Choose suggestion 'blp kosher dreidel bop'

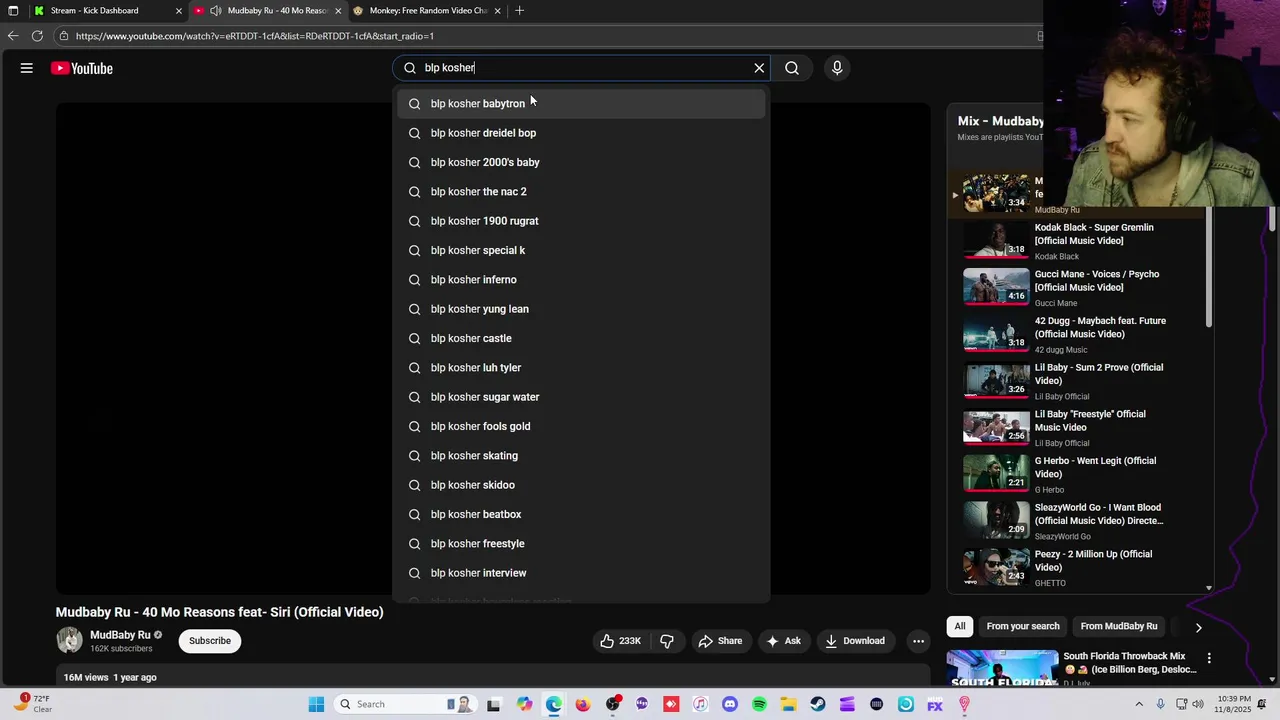(x=581, y=133)
